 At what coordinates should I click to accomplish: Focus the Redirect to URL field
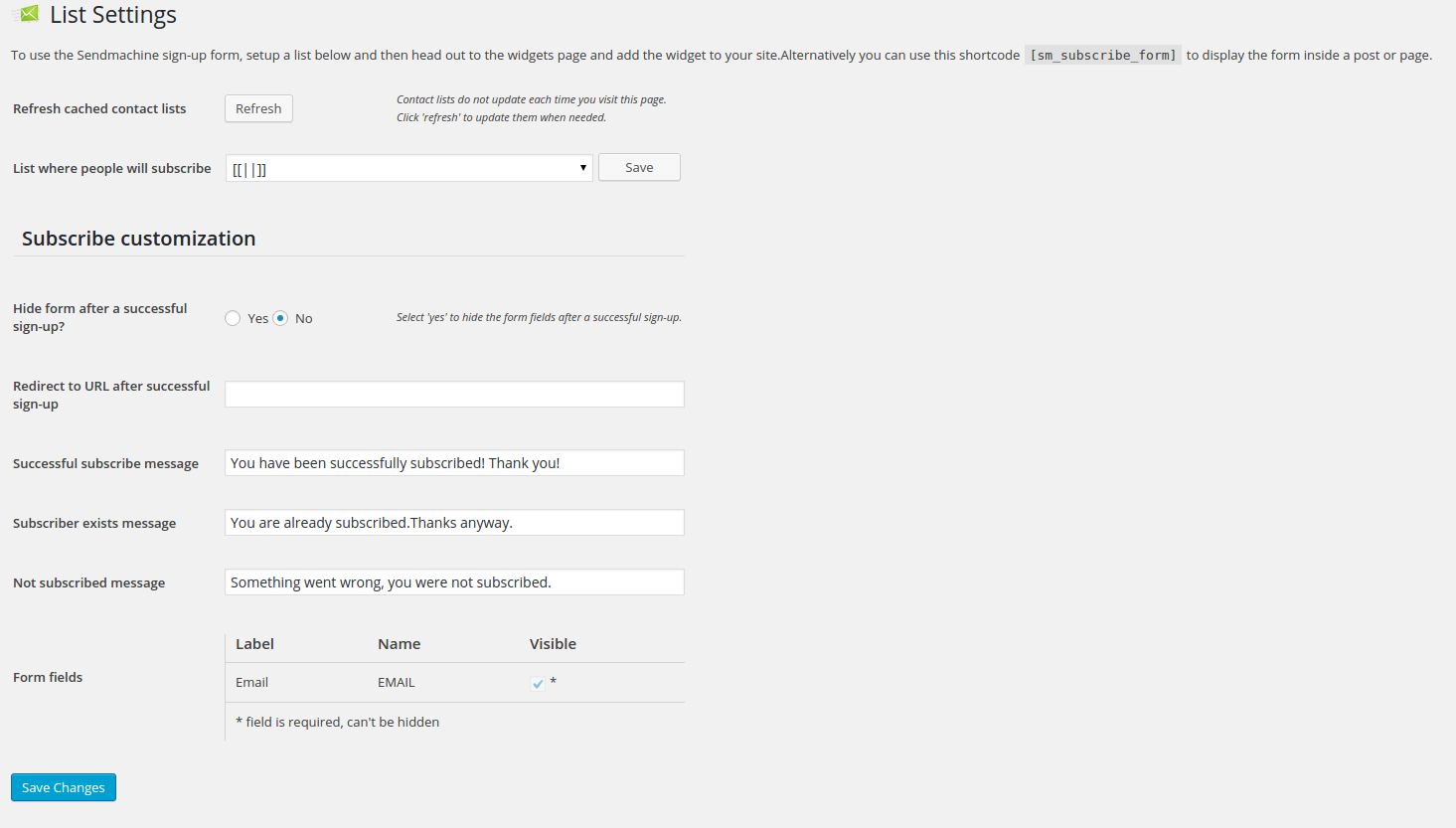click(x=454, y=395)
